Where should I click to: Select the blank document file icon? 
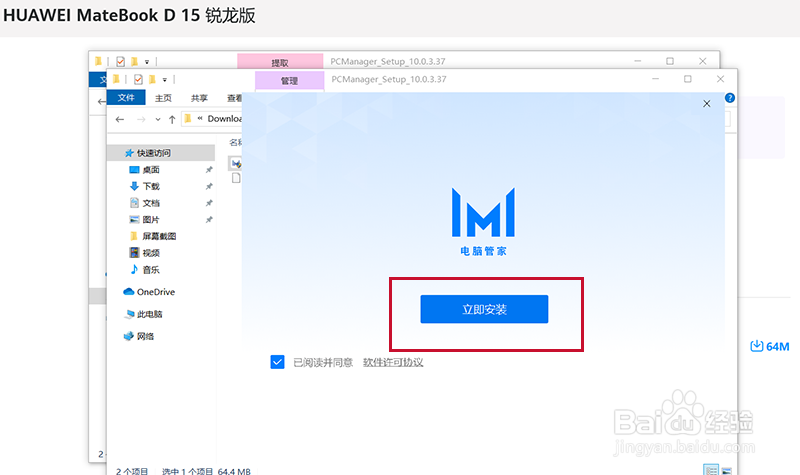[x=236, y=178]
